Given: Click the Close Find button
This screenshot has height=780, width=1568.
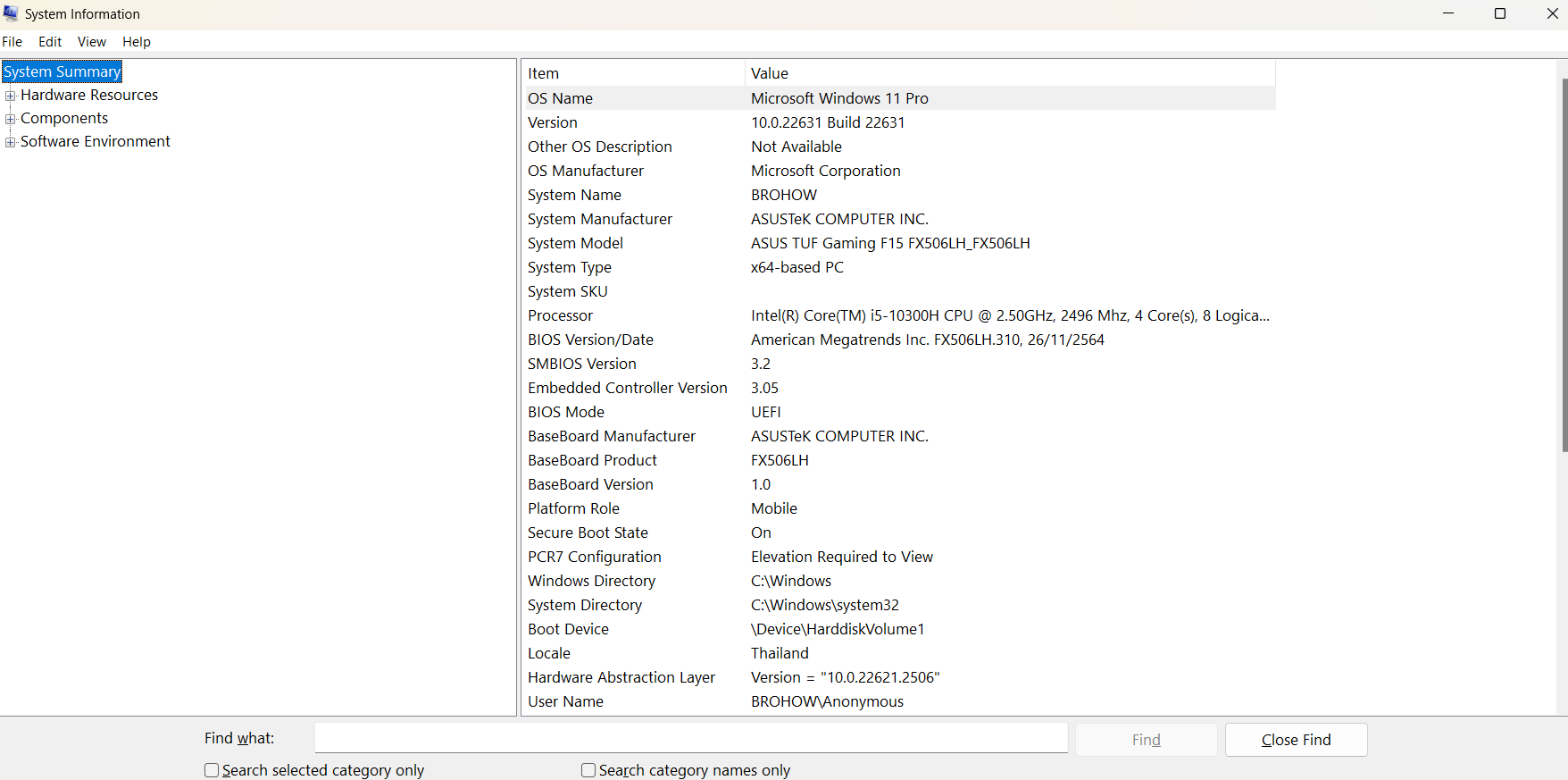Looking at the screenshot, I should tap(1297, 740).
